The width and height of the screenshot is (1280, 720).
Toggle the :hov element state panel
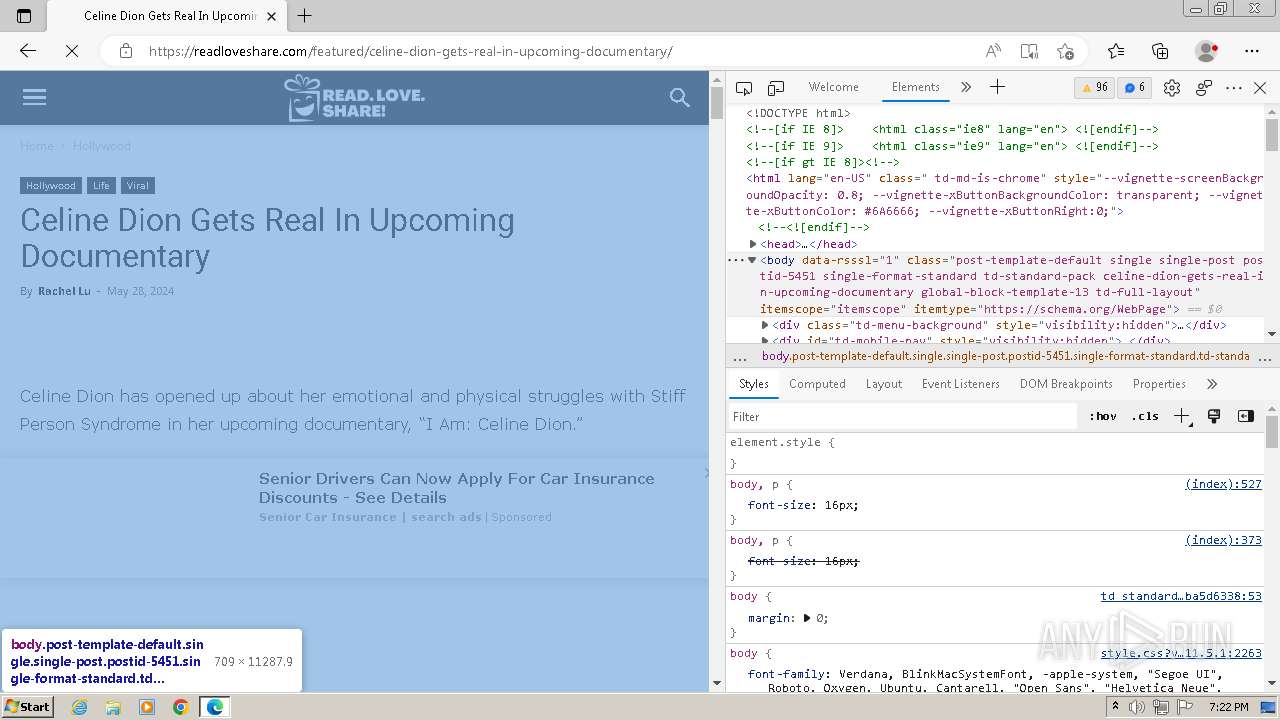tap(1103, 417)
